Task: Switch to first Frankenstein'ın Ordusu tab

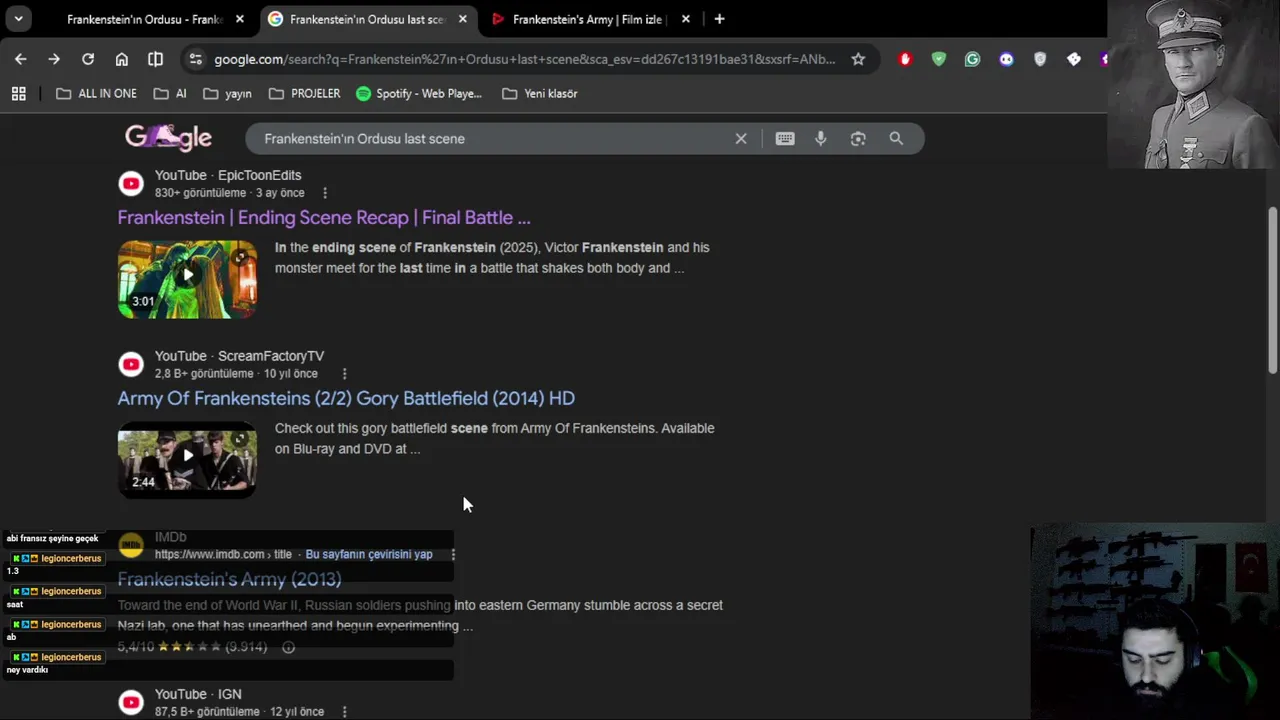Action: [146, 19]
